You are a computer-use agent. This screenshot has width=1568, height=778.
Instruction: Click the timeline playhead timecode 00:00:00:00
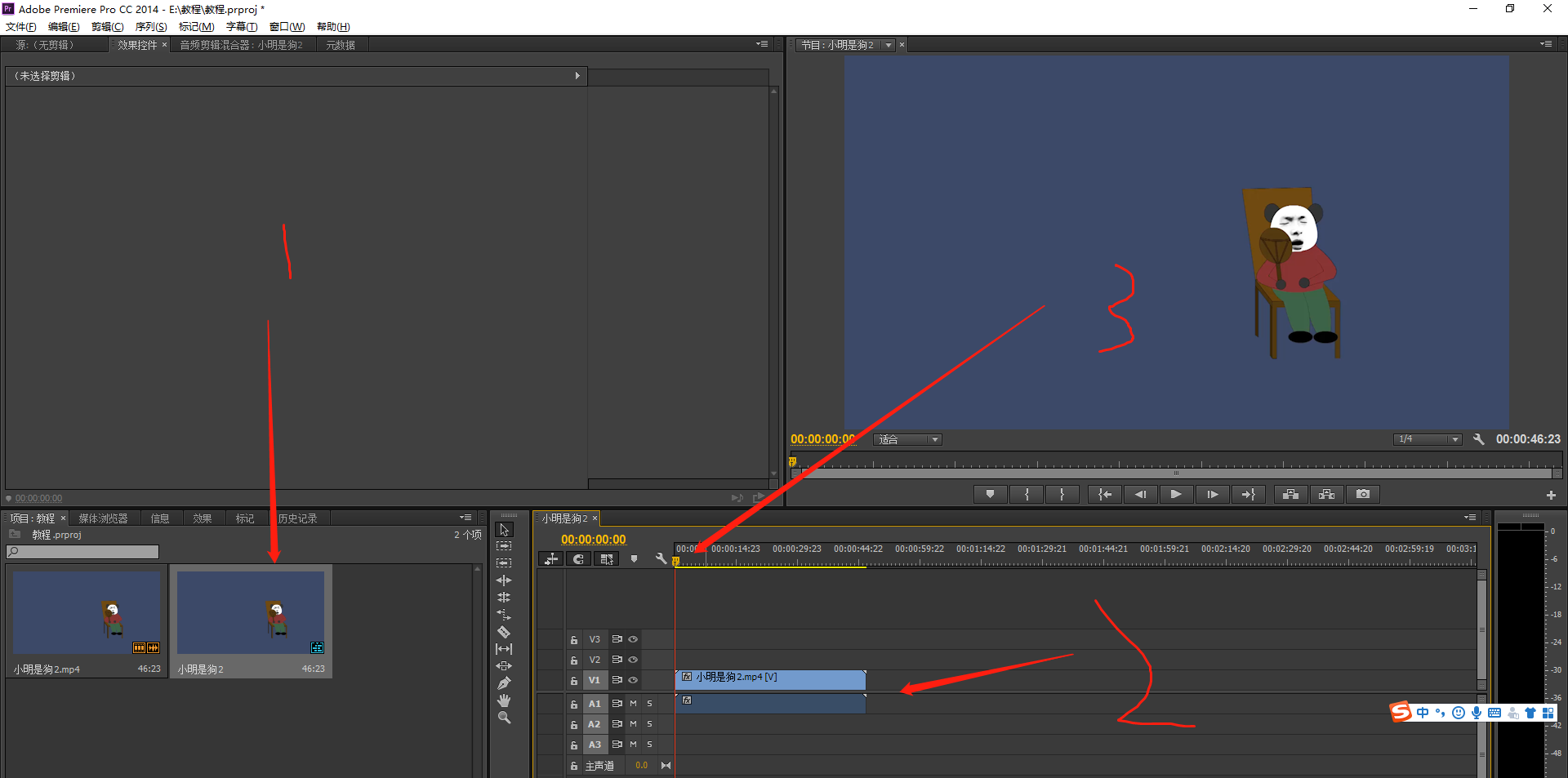(593, 540)
